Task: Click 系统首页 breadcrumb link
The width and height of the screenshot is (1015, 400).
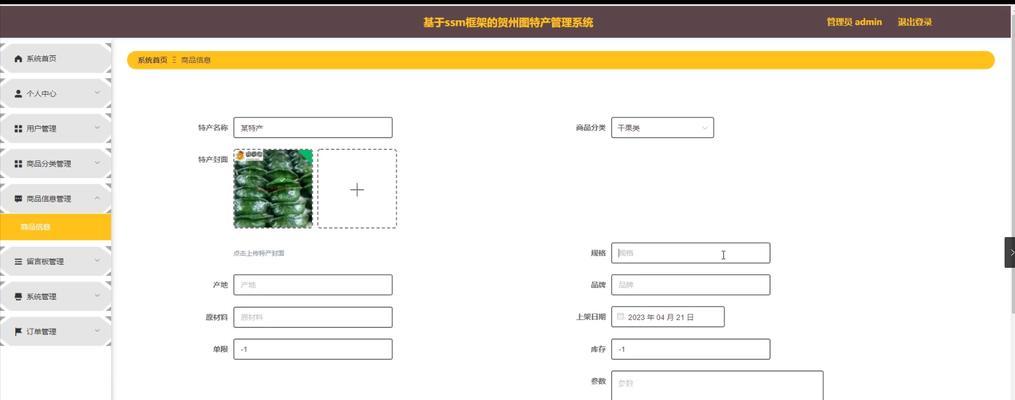Action: tap(152, 60)
